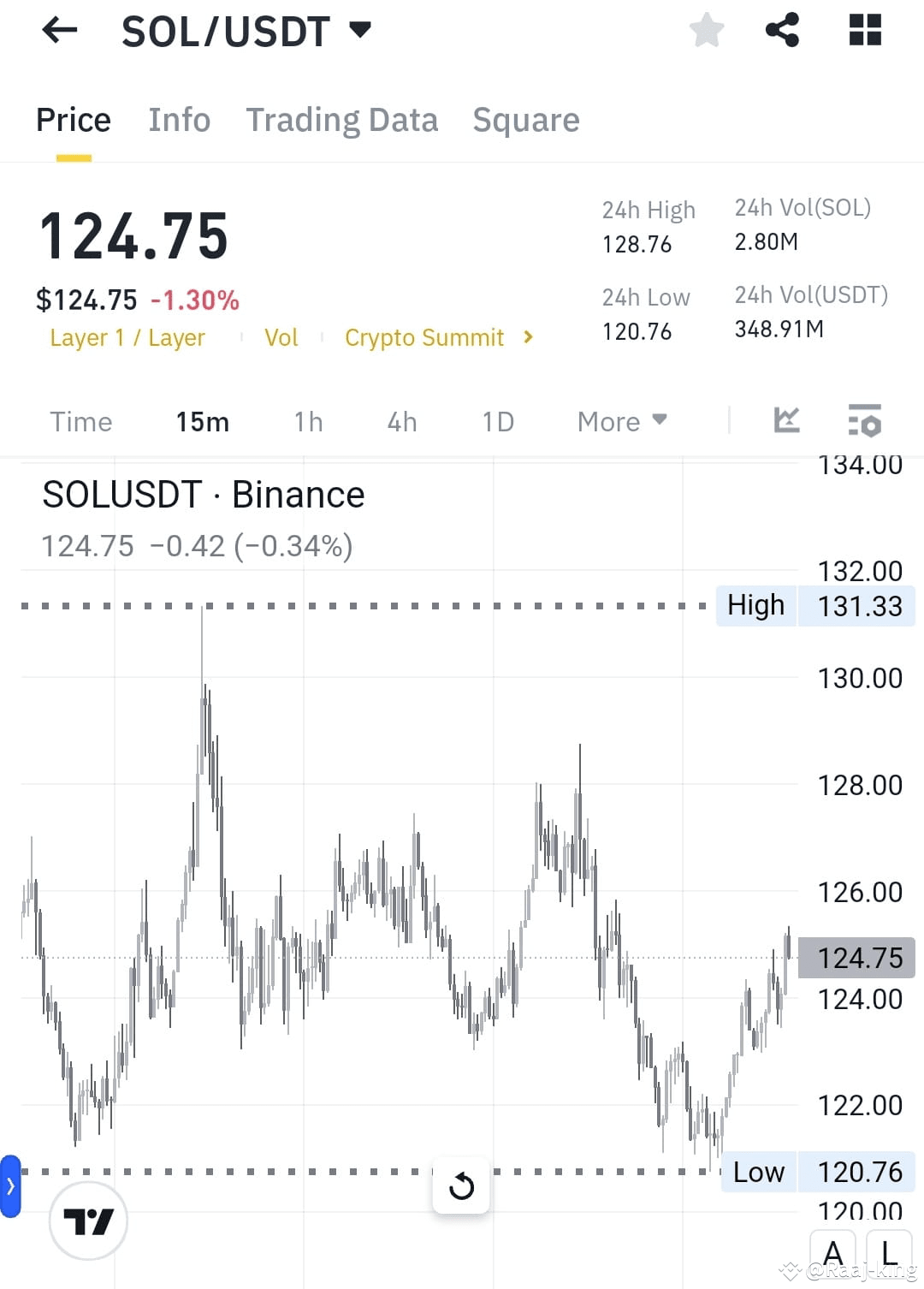The width and height of the screenshot is (924, 1289).
Task: Open chart indicator settings
Action: tap(864, 421)
